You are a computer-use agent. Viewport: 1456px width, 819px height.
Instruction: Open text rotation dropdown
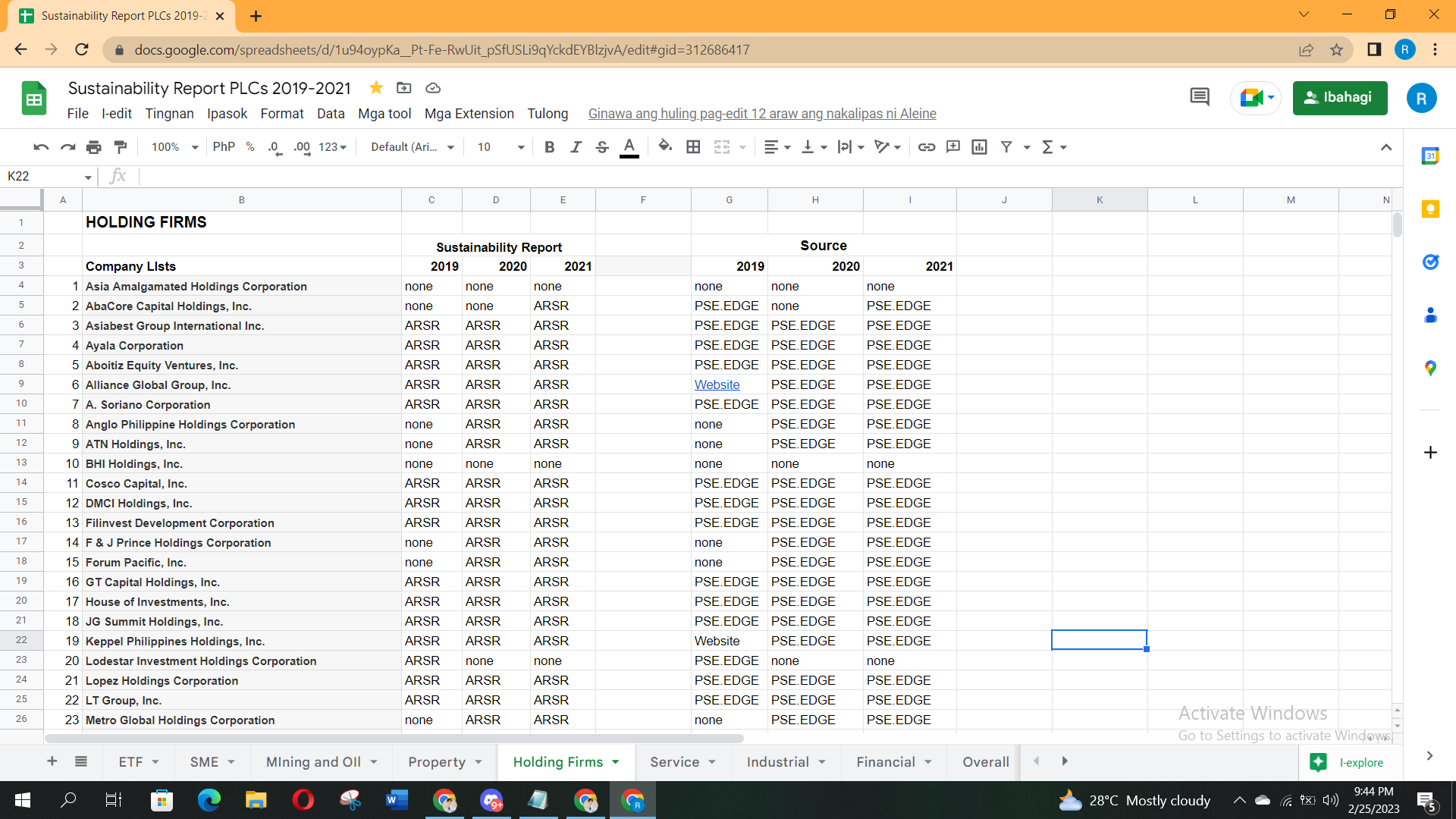click(887, 147)
